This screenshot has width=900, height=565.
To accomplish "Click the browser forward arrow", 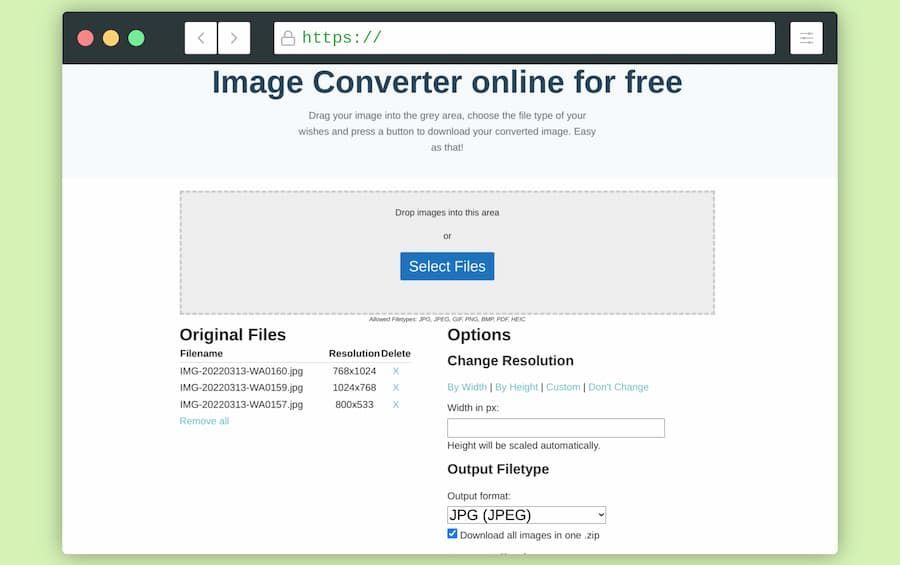I will [234, 38].
